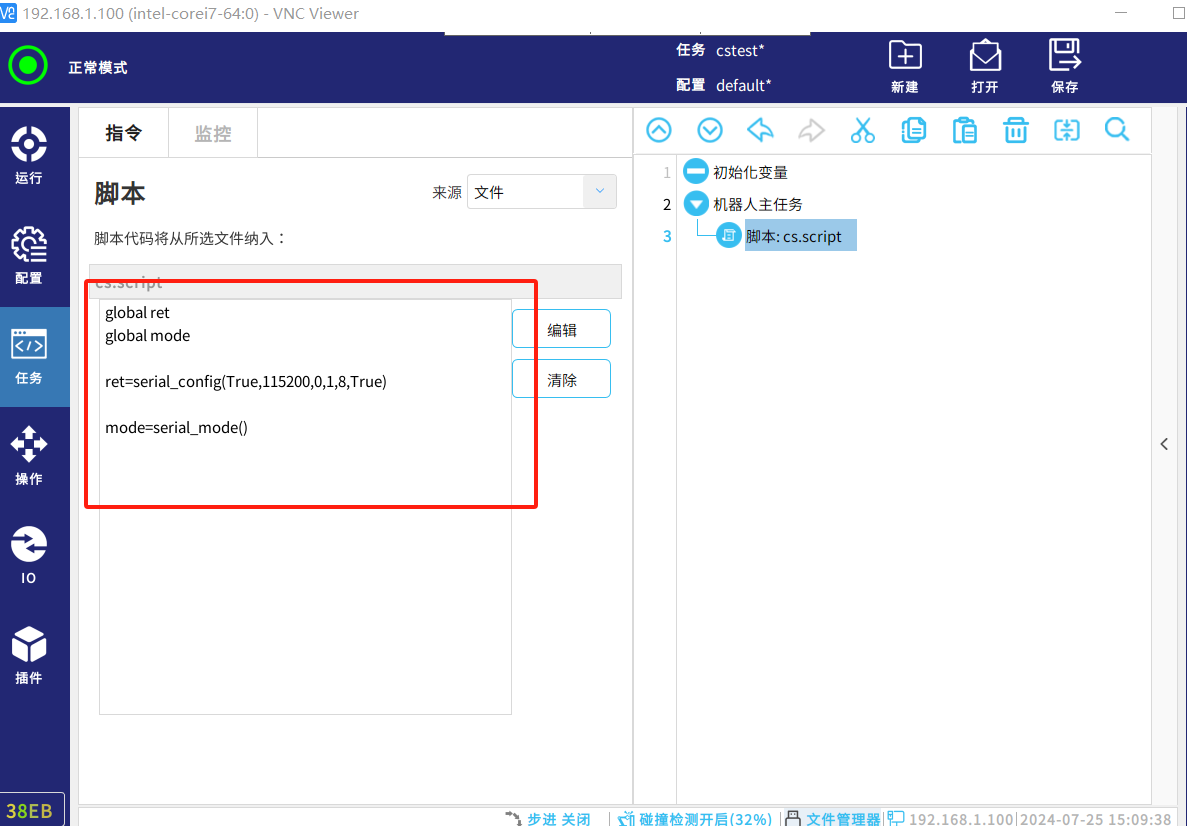Click the green normal mode indicator
This screenshot has width=1187, height=826.
tap(28, 66)
